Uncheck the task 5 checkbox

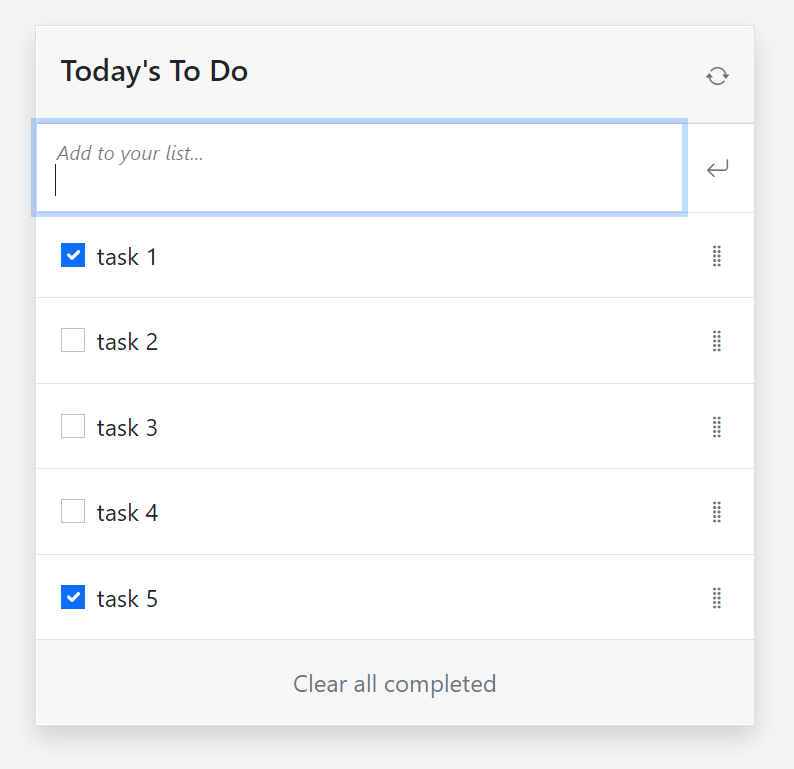[x=73, y=598]
